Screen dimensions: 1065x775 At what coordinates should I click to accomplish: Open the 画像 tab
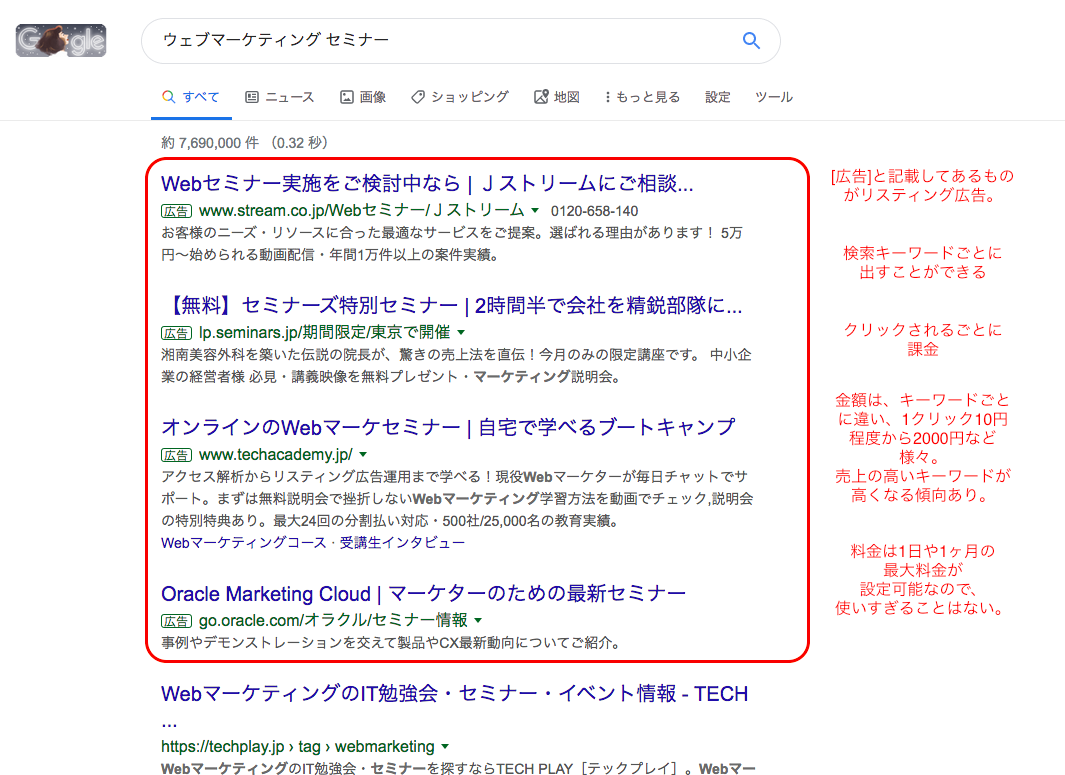pyautogui.click(x=363, y=97)
